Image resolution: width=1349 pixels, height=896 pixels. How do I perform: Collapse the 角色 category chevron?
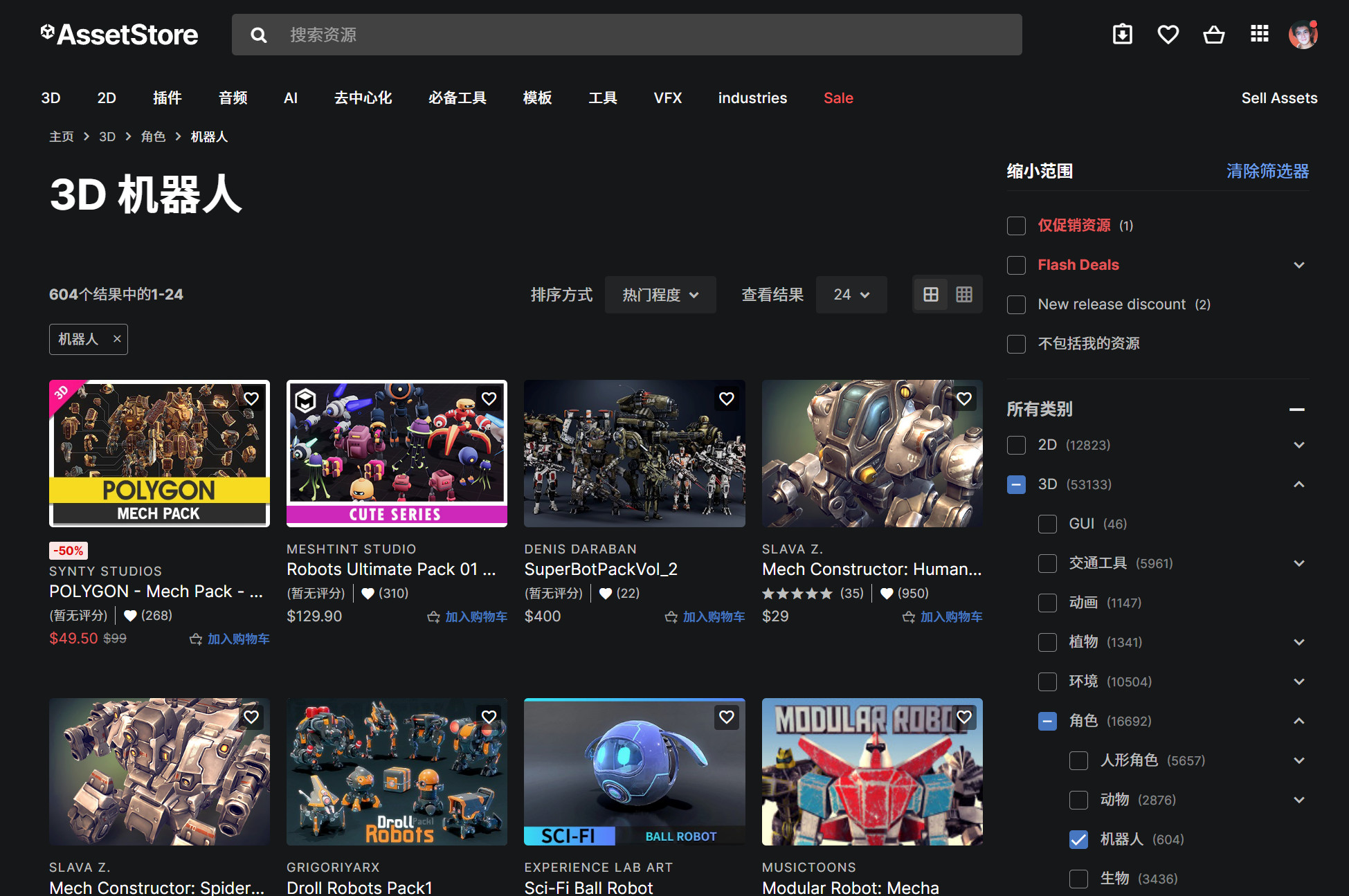pyautogui.click(x=1299, y=721)
